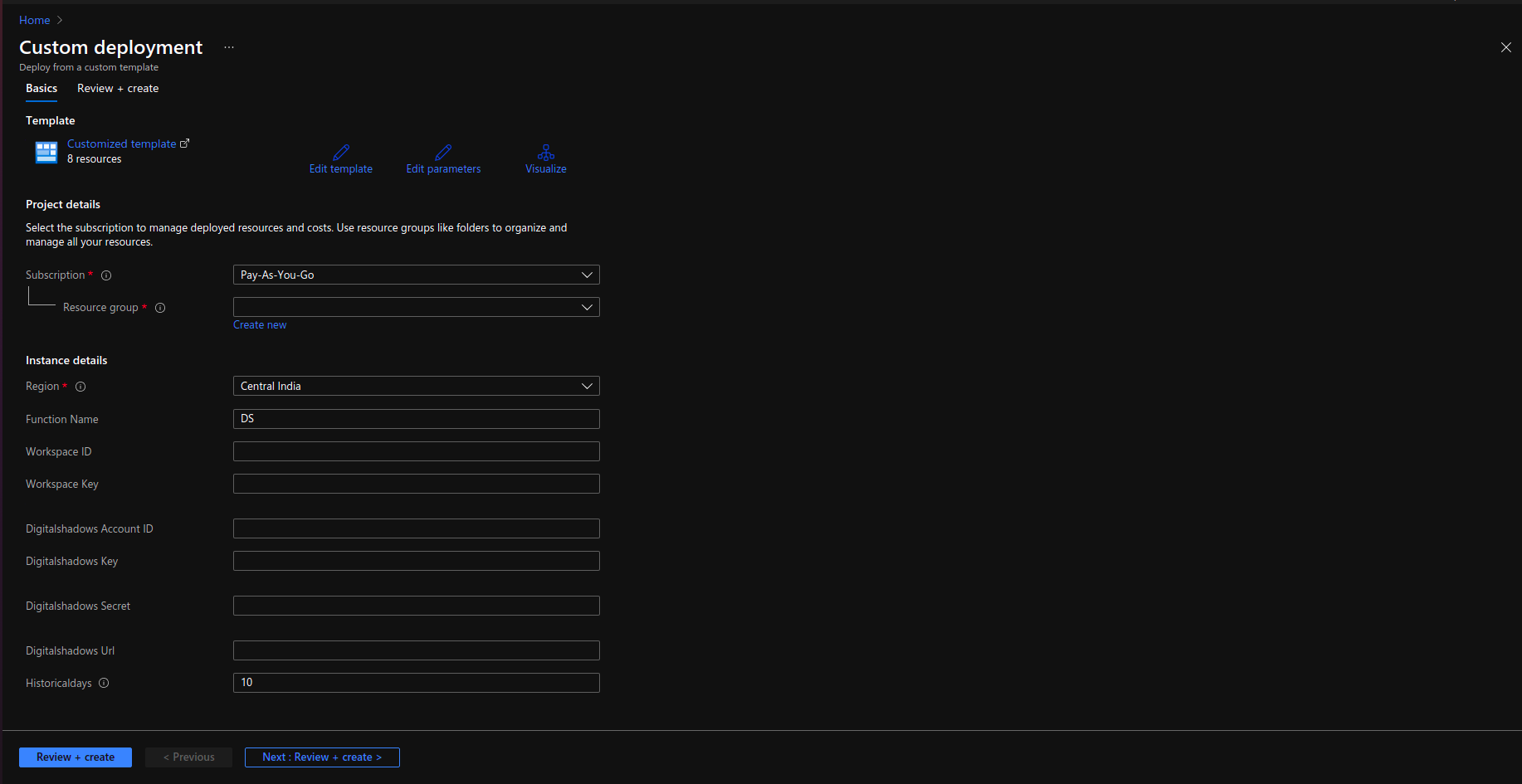The width and height of the screenshot is (1522, 784).
Task: Click the 'Workspace ID' label
Action: pos(59,452)
